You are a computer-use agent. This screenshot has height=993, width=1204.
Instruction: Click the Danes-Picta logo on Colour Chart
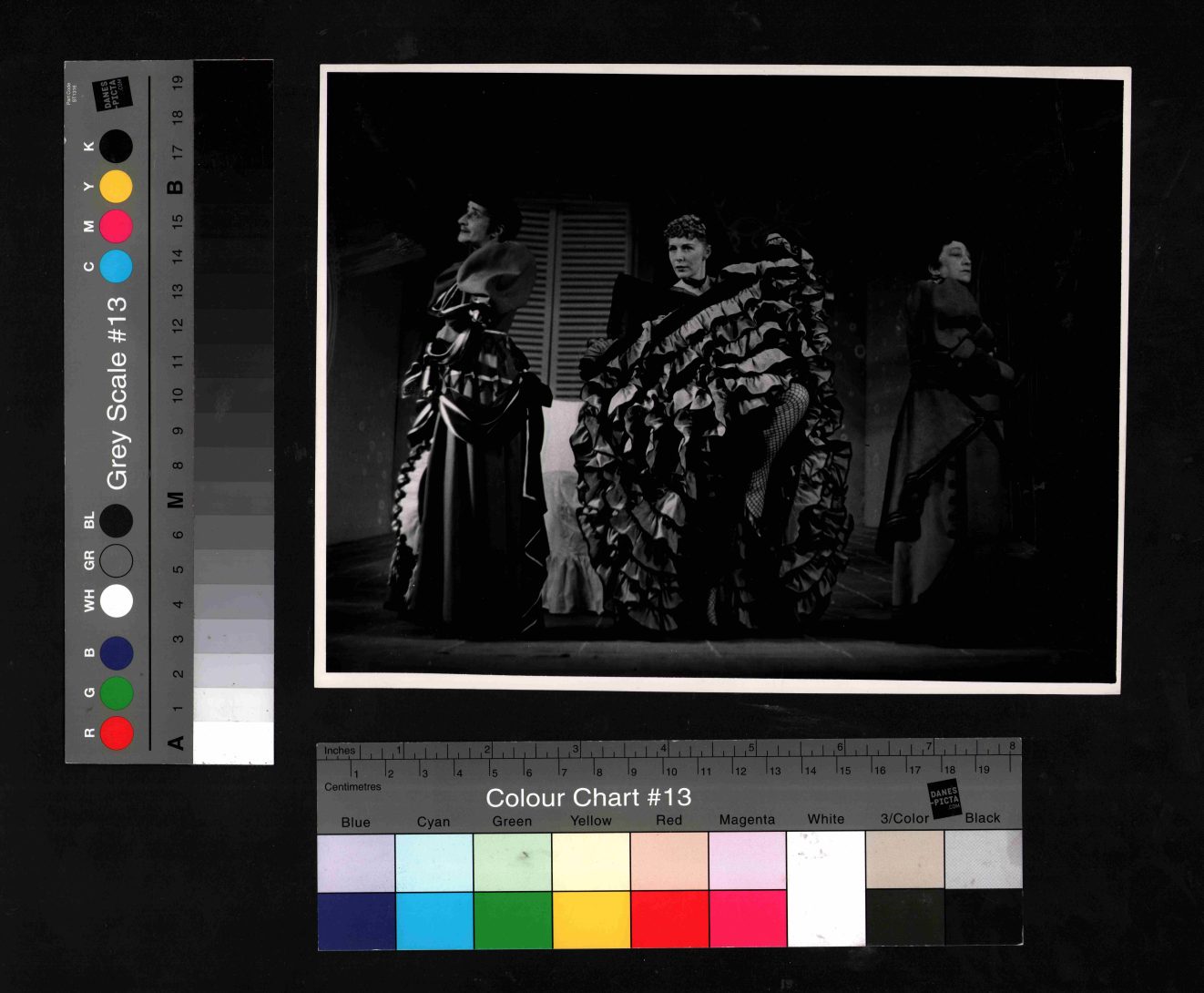pyautogui.click(x=944, y=799)
